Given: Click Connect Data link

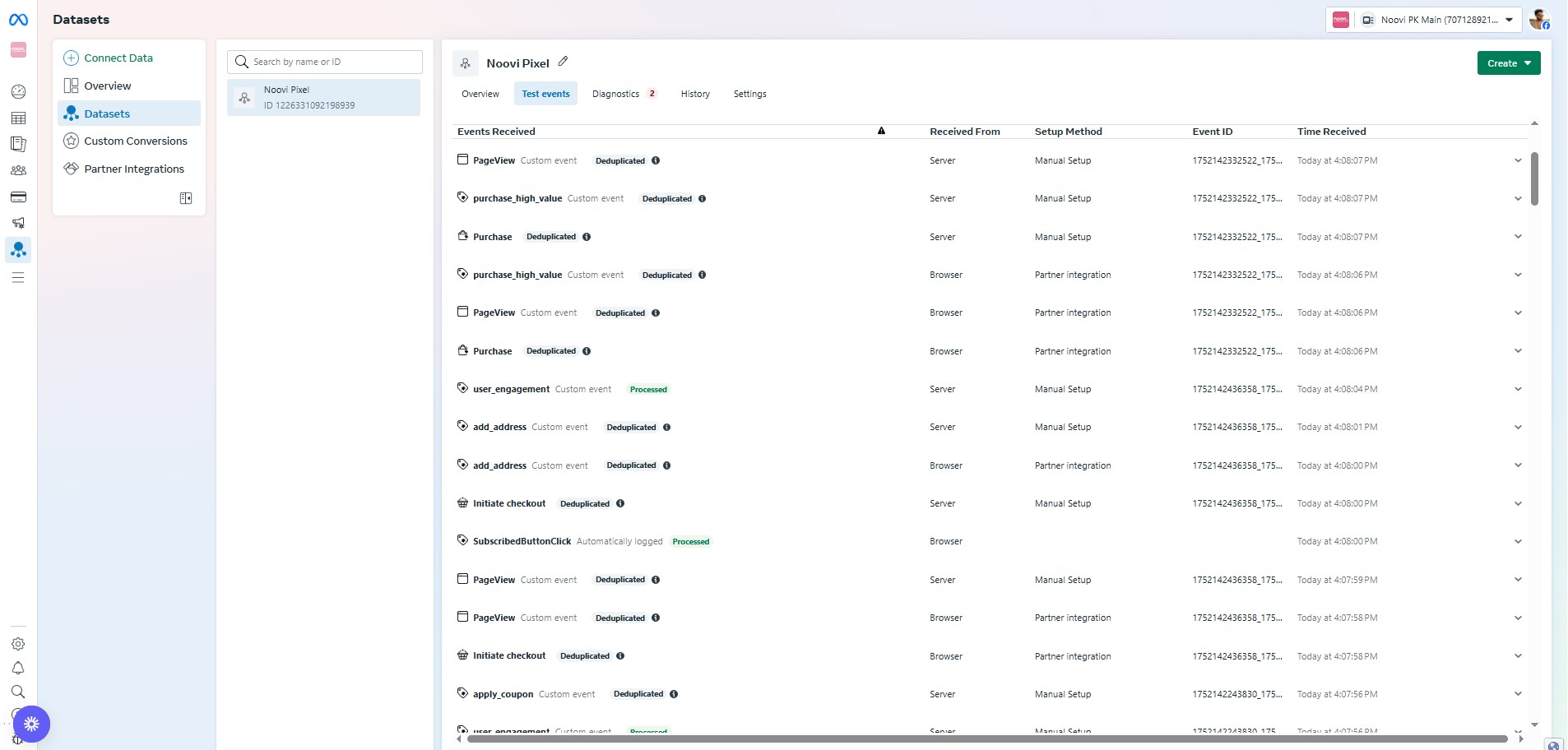Looking at the screenshot, I should pyautogui.click(x=118, y=58).
